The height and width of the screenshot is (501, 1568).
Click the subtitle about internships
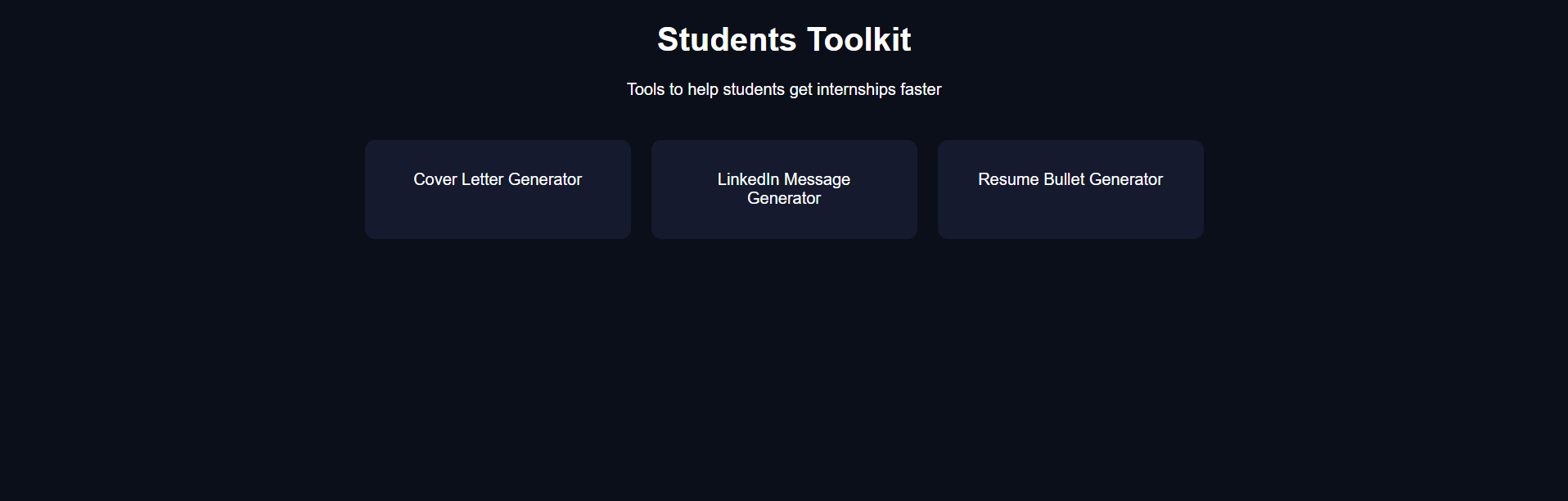coord(783,89)
